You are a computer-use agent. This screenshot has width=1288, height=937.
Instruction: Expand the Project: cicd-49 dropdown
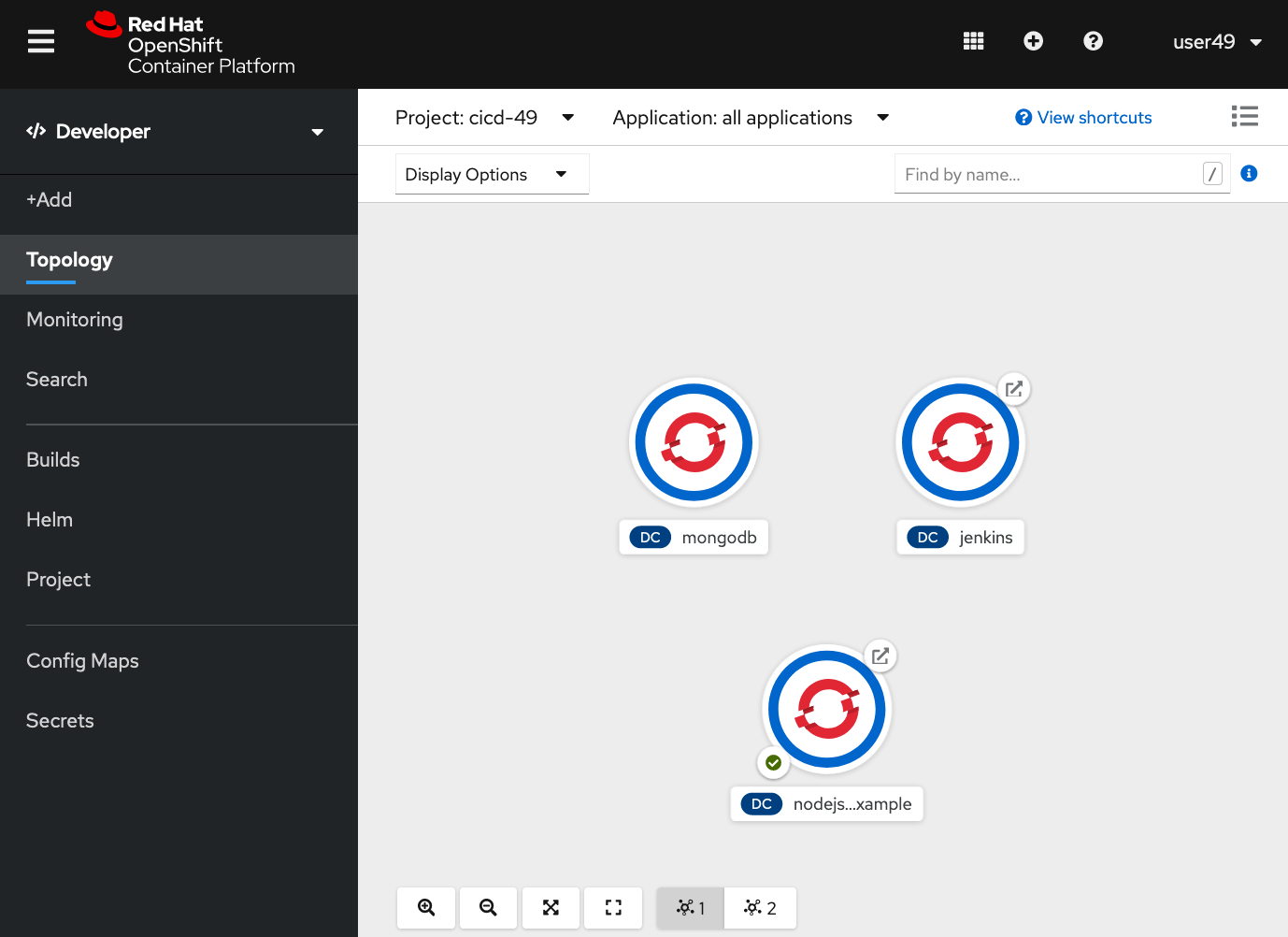coord(484,118)
